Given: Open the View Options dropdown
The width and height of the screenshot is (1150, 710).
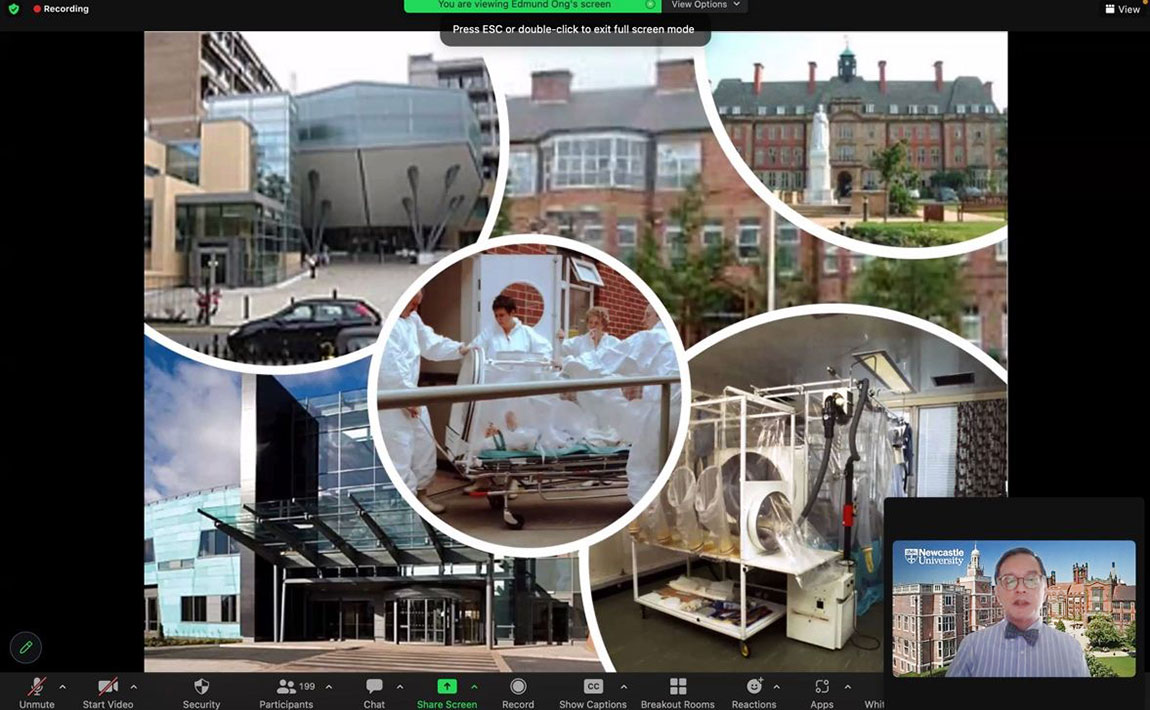Looking at the screenshot, I should (x=705, y=5).
